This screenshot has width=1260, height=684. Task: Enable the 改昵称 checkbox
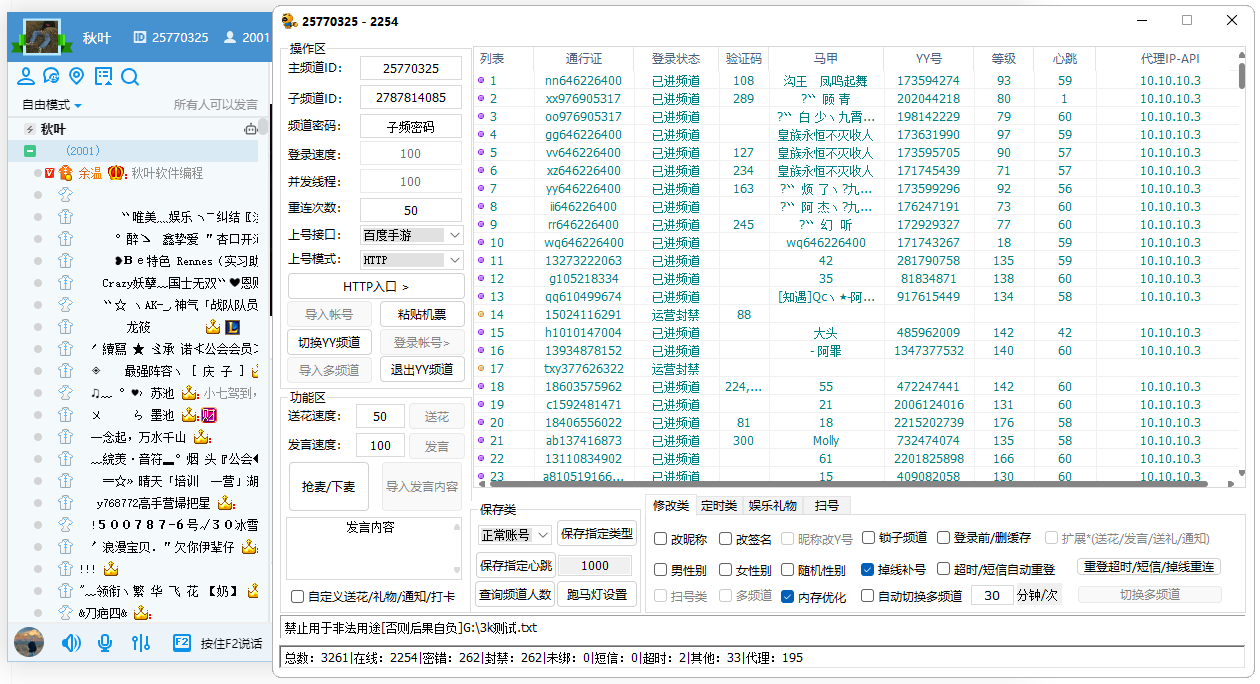[661, 539]
